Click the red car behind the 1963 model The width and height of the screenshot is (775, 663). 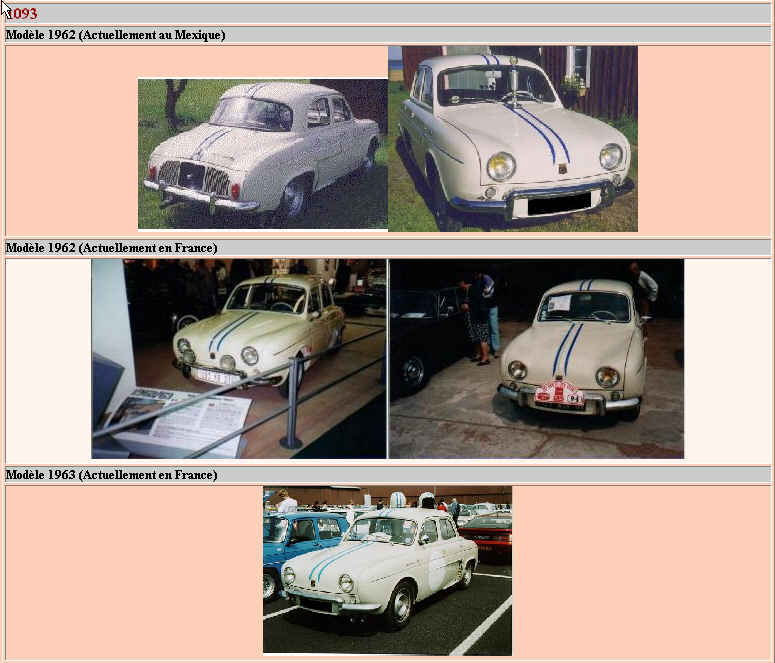[488, 533]
